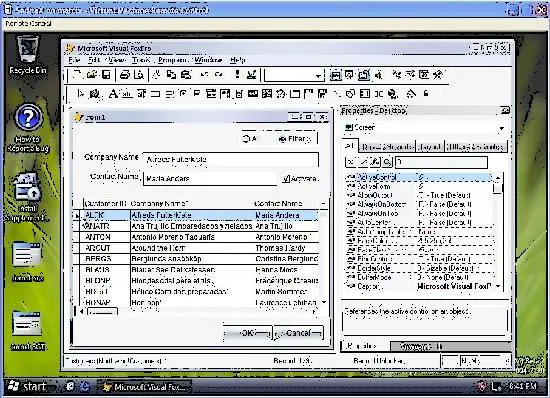Switch to the Layout tab in Properties
This screenshot has width=550, height=398.
[430, 147]
